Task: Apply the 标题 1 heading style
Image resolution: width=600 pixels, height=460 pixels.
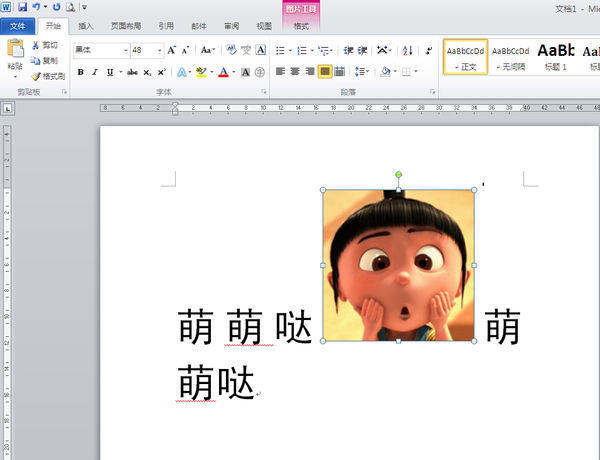Action: pos(556,57)
